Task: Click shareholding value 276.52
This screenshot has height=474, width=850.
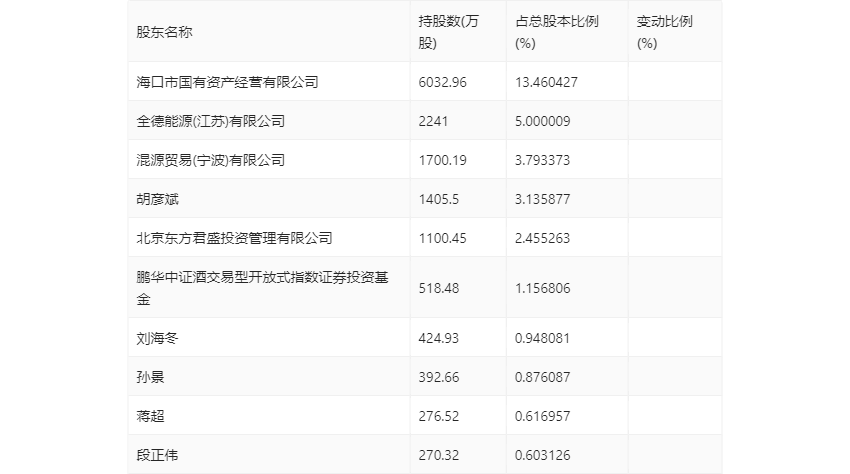Action: tap(439, 416)
